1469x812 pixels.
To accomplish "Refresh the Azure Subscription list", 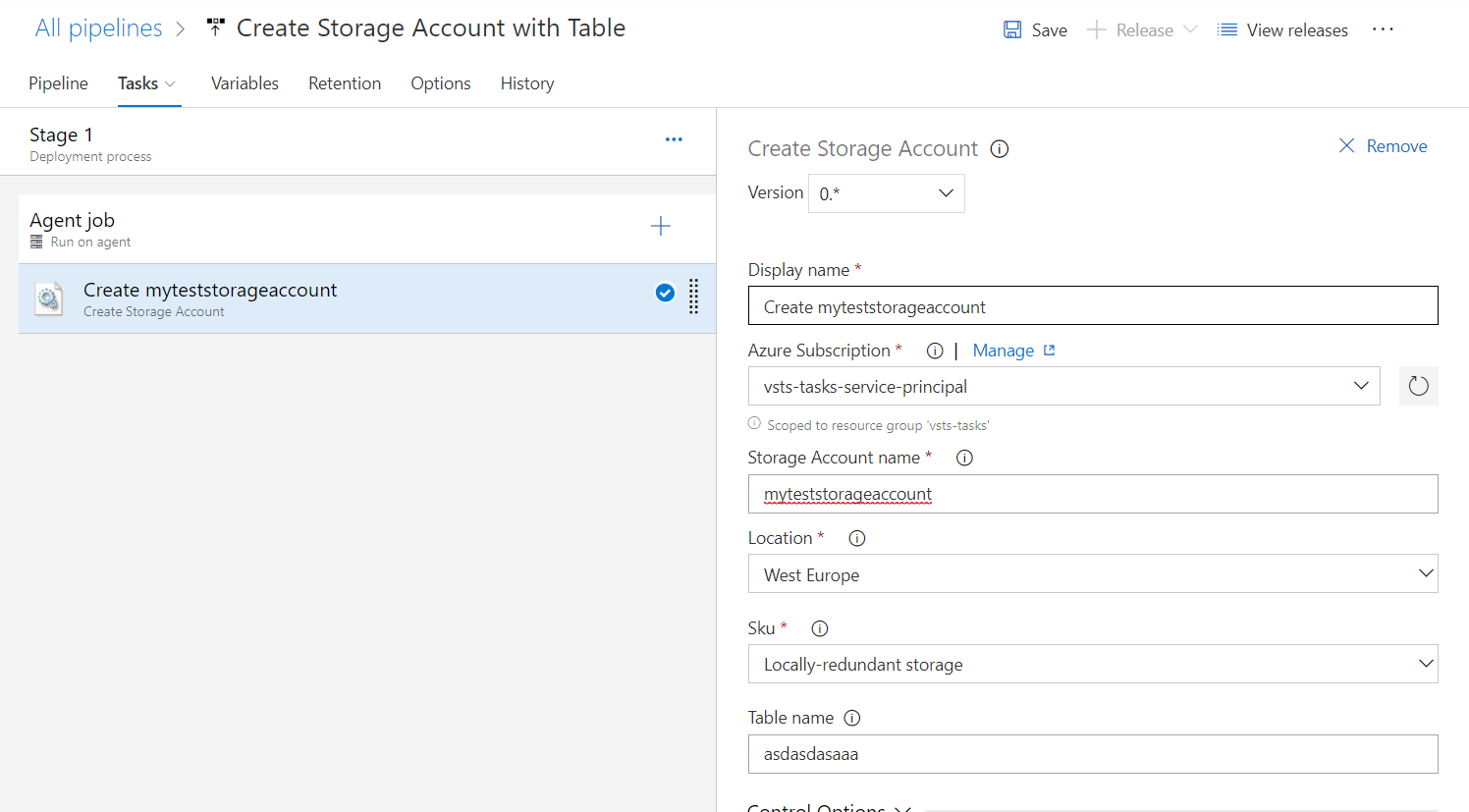I will pos(1418,386).
